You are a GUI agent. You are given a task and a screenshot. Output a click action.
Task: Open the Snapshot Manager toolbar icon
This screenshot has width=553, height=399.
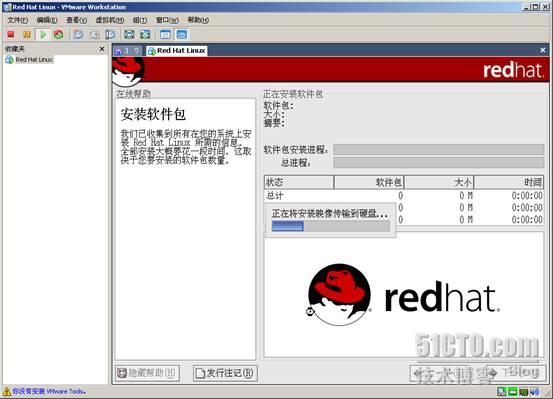110,34
